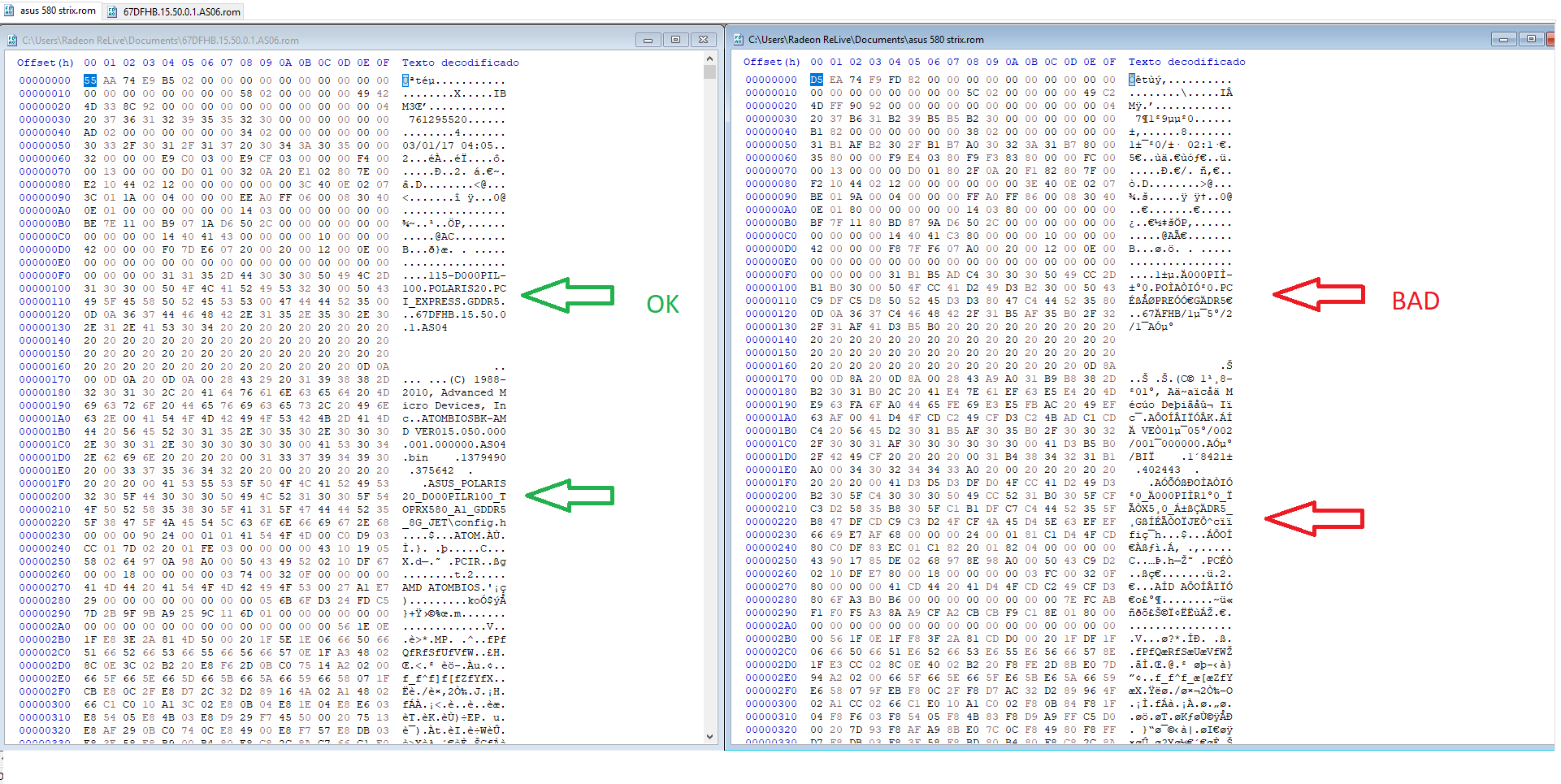Click the document icon in the left window title bar
The width and height of the screenshot is (1561, 784).
coord(12,40)
